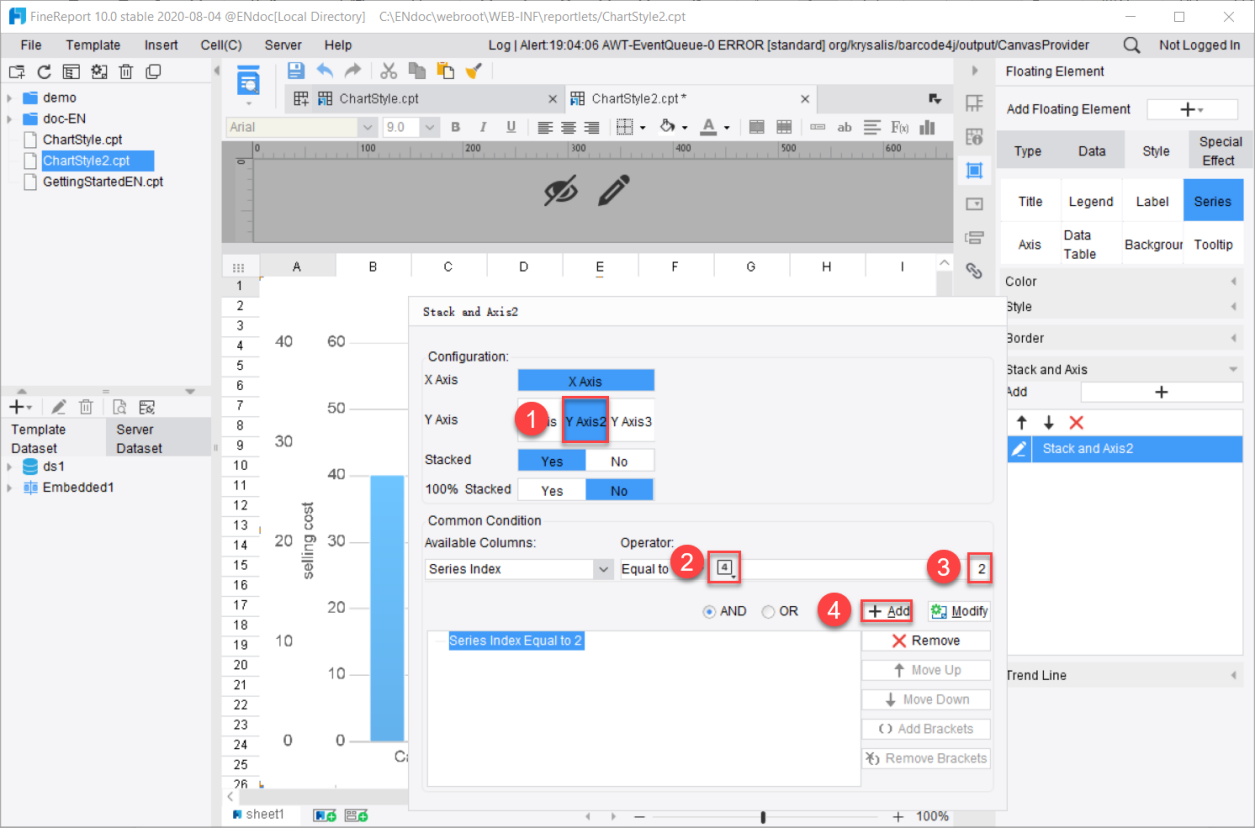Open the Template menu
Image resolution: width=1255 pixels, height=828 pixels.
(x=93, y=45)
